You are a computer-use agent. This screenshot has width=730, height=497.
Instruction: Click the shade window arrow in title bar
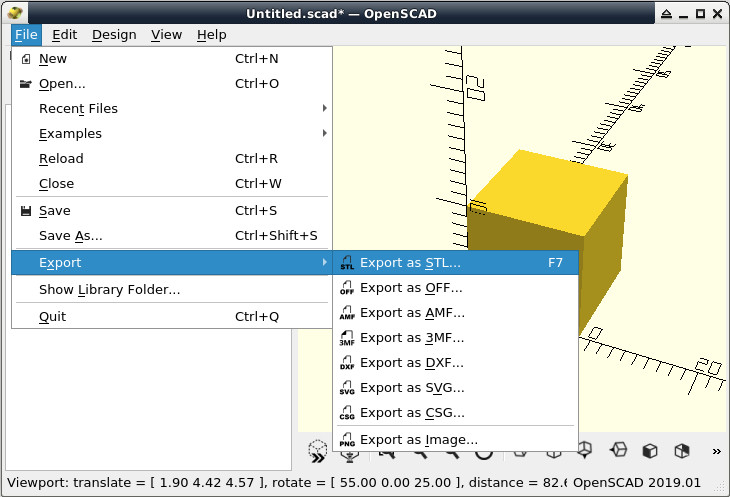point(666,14)
